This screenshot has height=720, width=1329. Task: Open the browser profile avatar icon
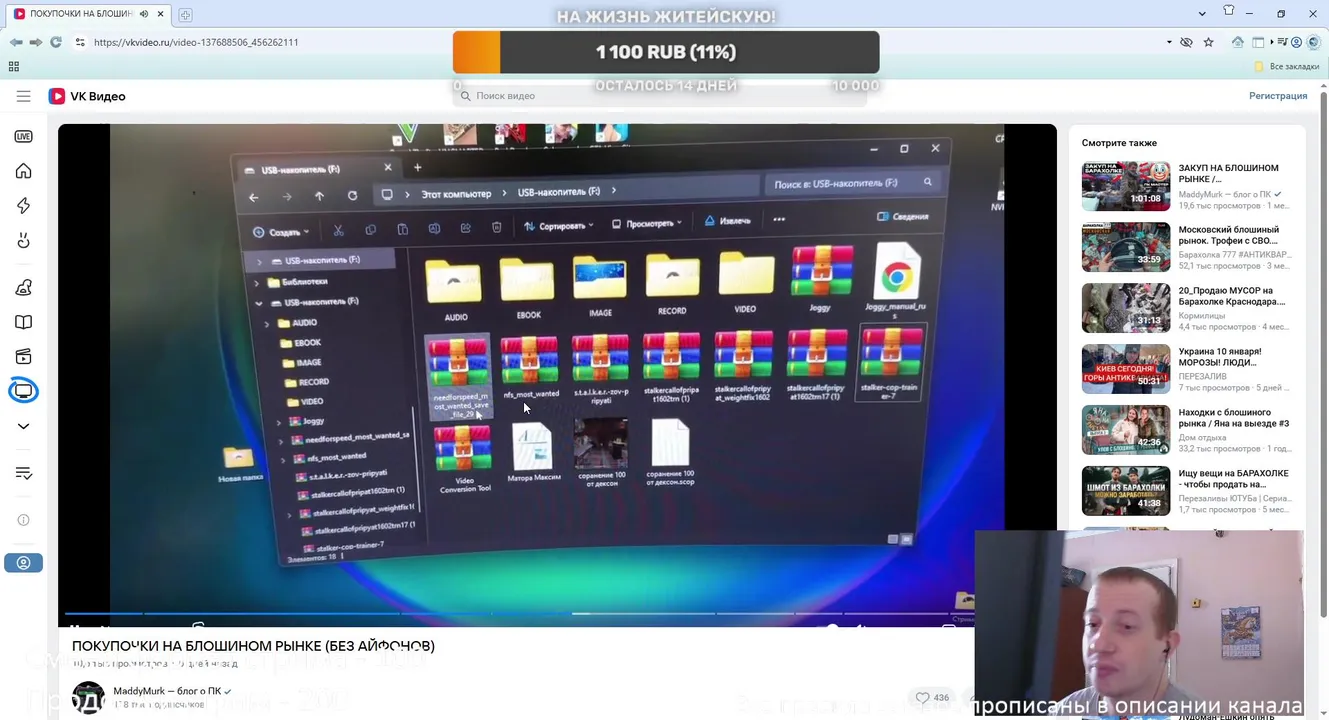[x=1297, y=42]
